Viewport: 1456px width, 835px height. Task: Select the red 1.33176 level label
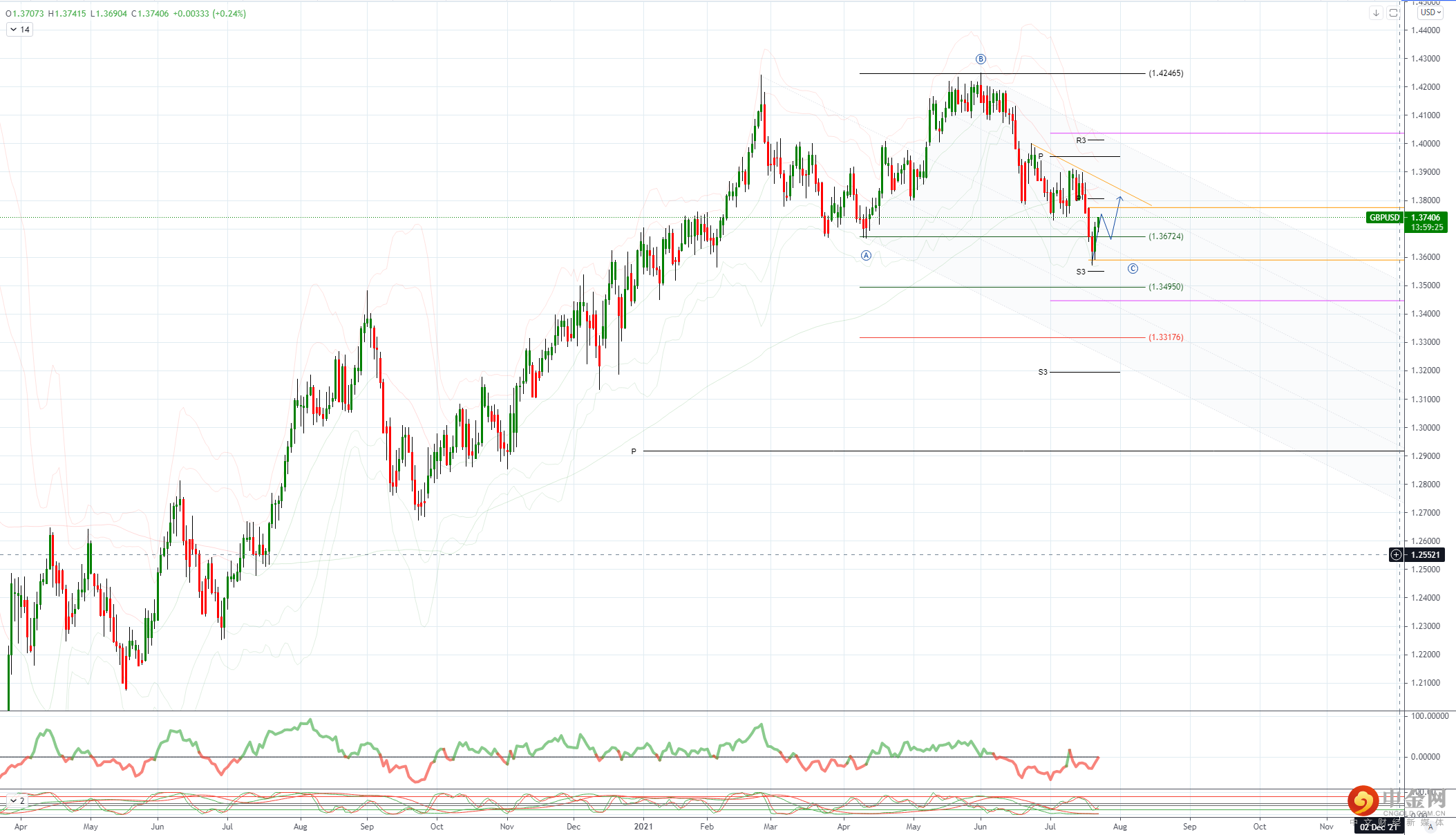pyautogui.click(x=1166, y=337)
